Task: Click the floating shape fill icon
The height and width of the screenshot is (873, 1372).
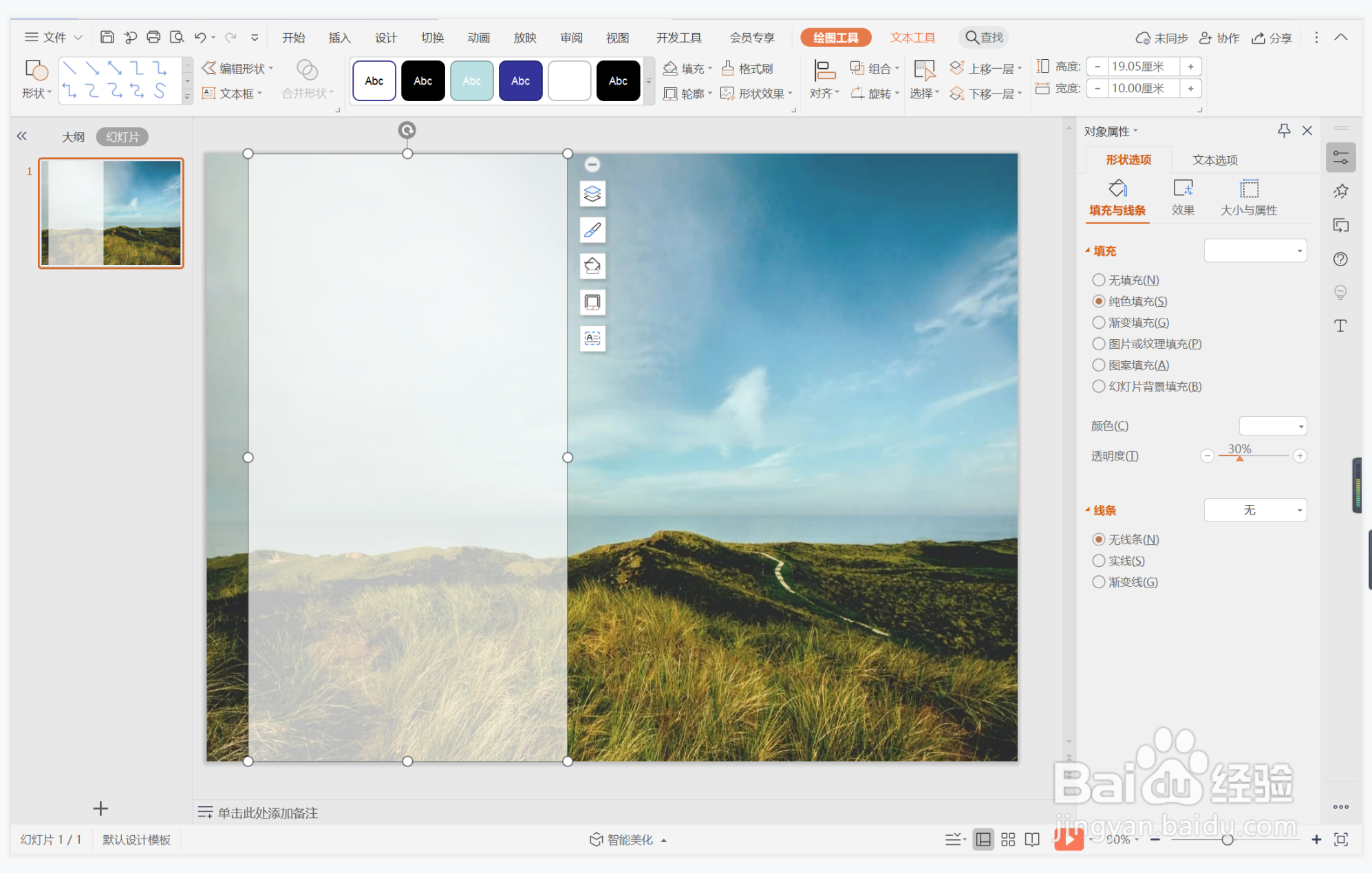Action: (x=592, y=266)
